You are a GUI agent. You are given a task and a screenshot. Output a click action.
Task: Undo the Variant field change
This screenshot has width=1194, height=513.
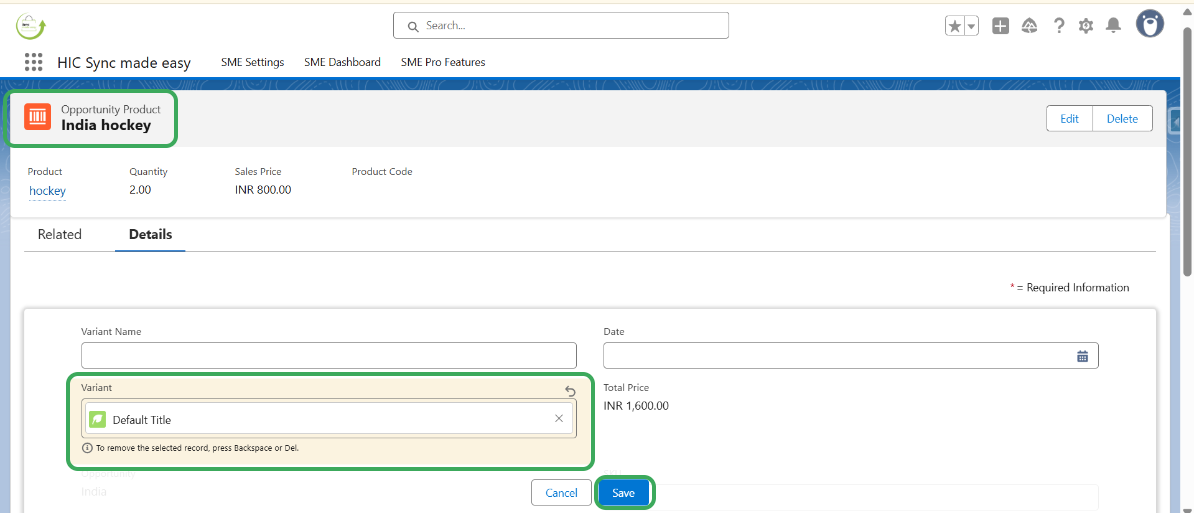570,391
